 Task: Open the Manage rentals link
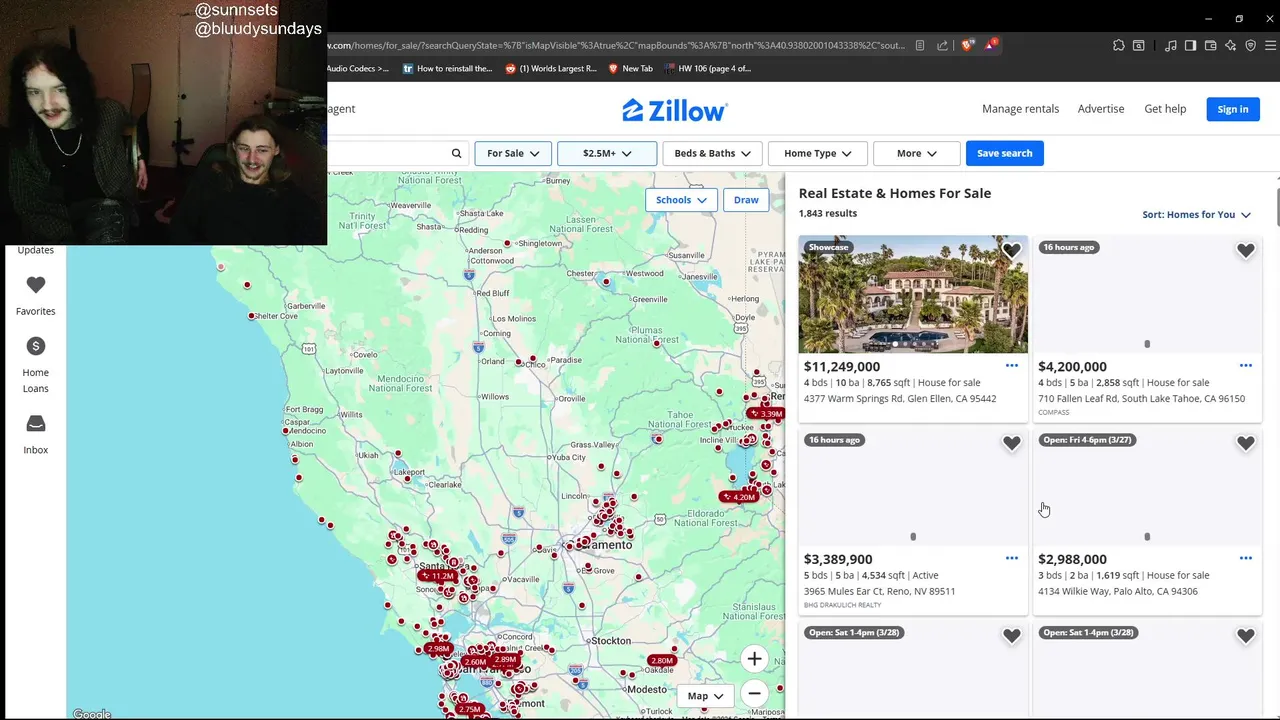[x=1020, y=109]
